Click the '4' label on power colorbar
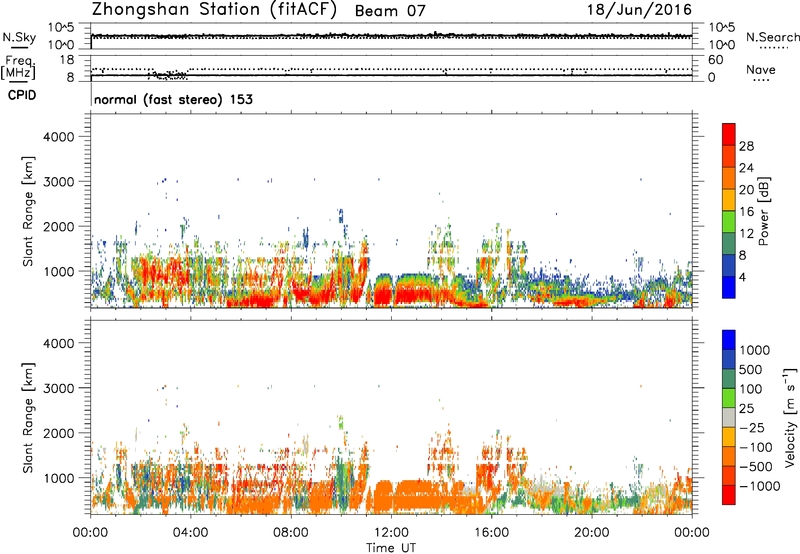Image resolution: width=800 pixels, height=554 pixels. point(742,278)
